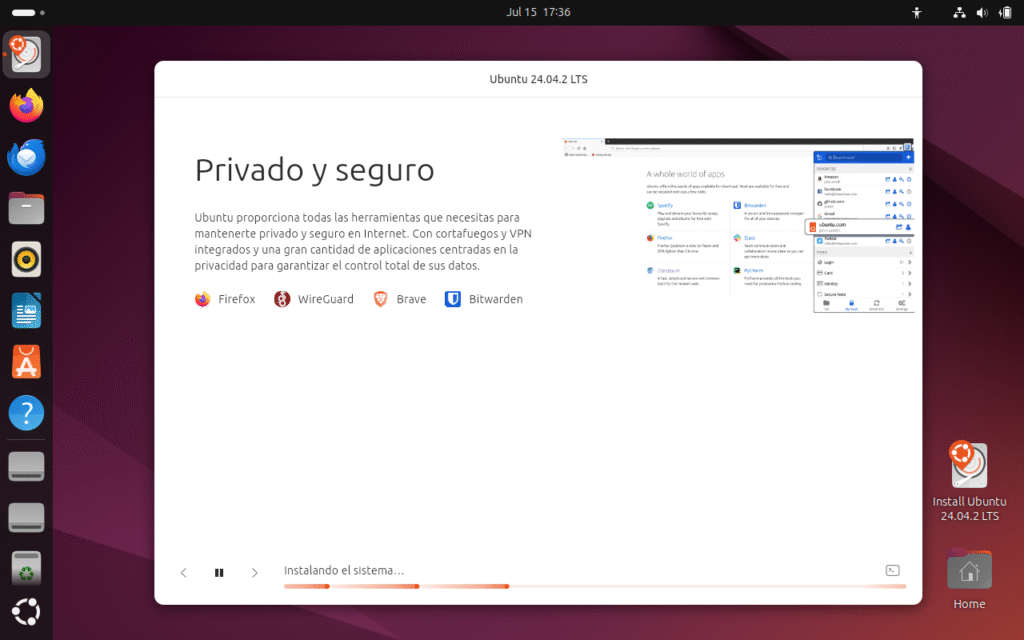Click the app screenshot preview image
The height and width of the screenshot is (640, 1024).
pyautogui.click(x=738, y=225)
